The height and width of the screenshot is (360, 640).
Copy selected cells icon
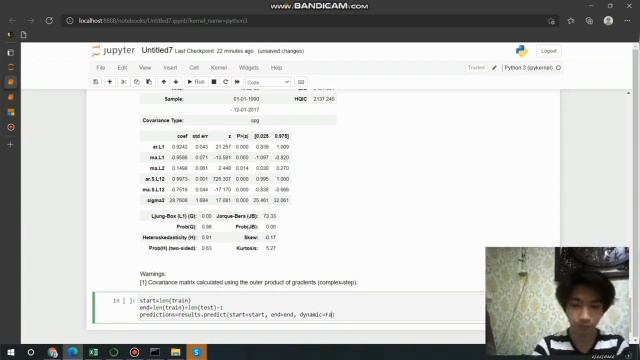[x=136, y=82]
